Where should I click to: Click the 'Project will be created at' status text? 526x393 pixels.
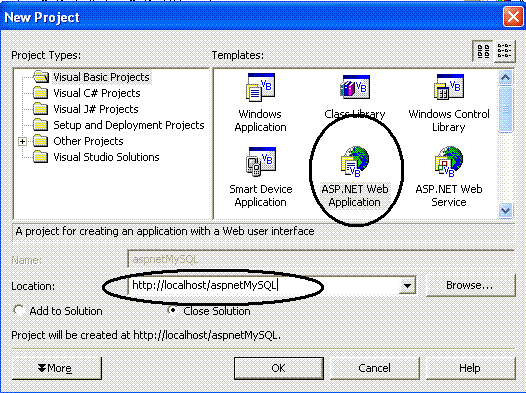tap(146, 335)
